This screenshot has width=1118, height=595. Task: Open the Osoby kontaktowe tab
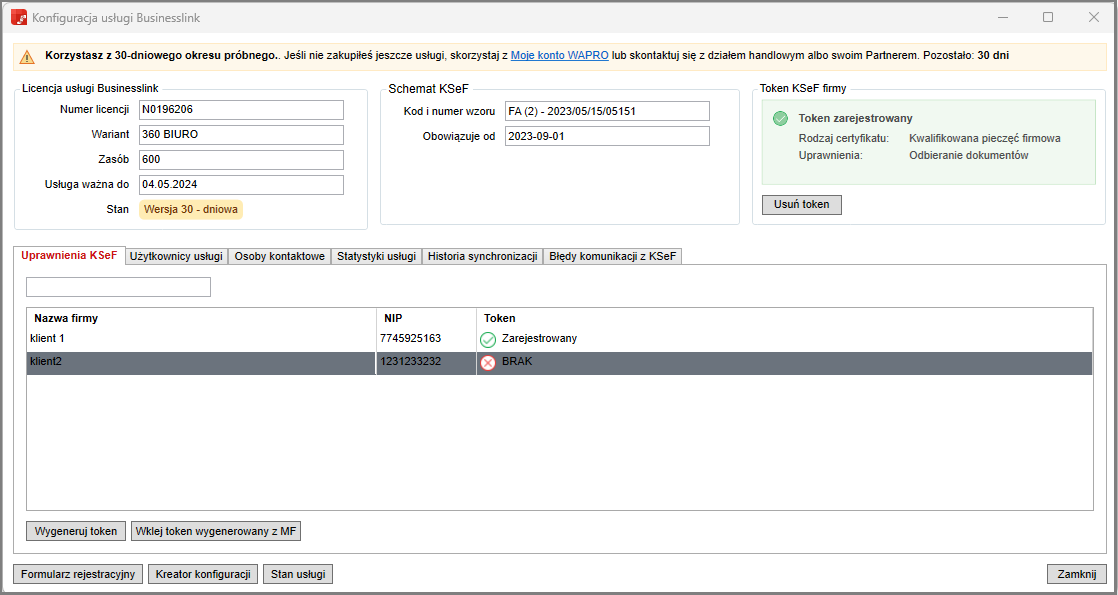(x=280, y=256)
